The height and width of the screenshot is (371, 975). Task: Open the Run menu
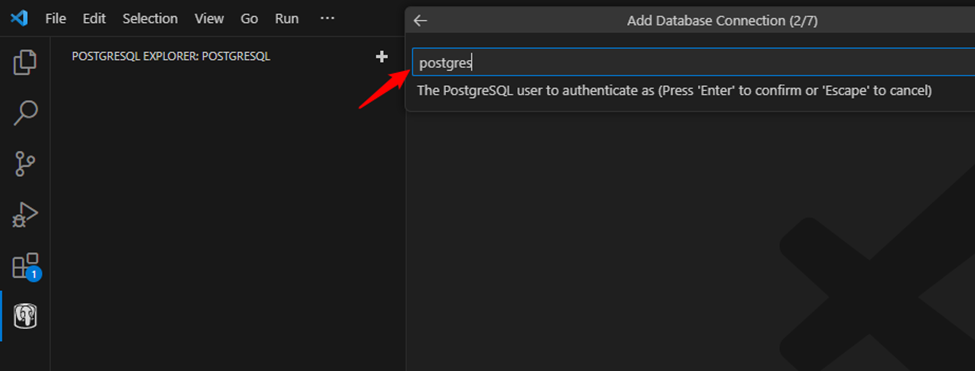click(287, 19)
